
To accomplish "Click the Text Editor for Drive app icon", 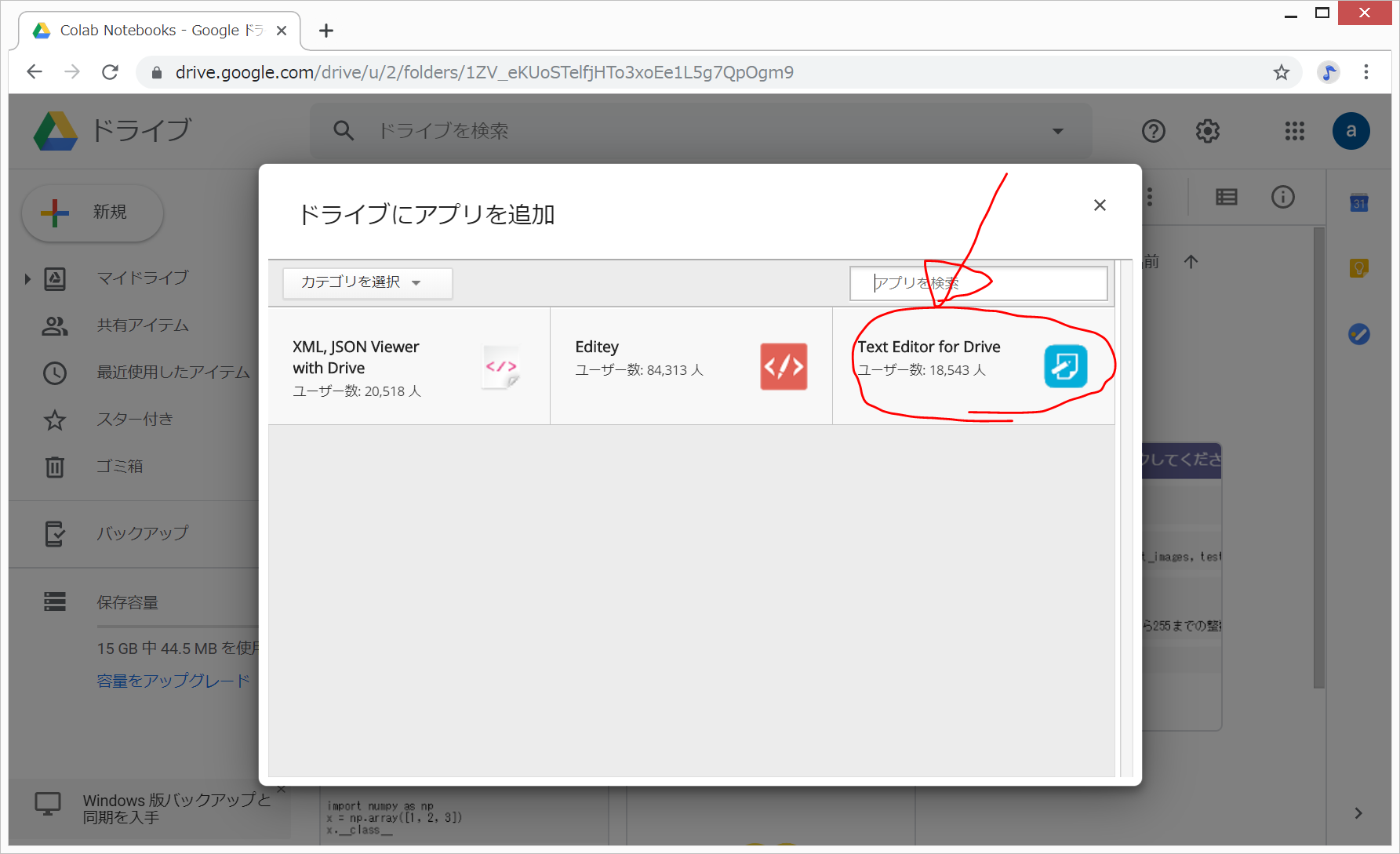I will (x=1065, y=366).
